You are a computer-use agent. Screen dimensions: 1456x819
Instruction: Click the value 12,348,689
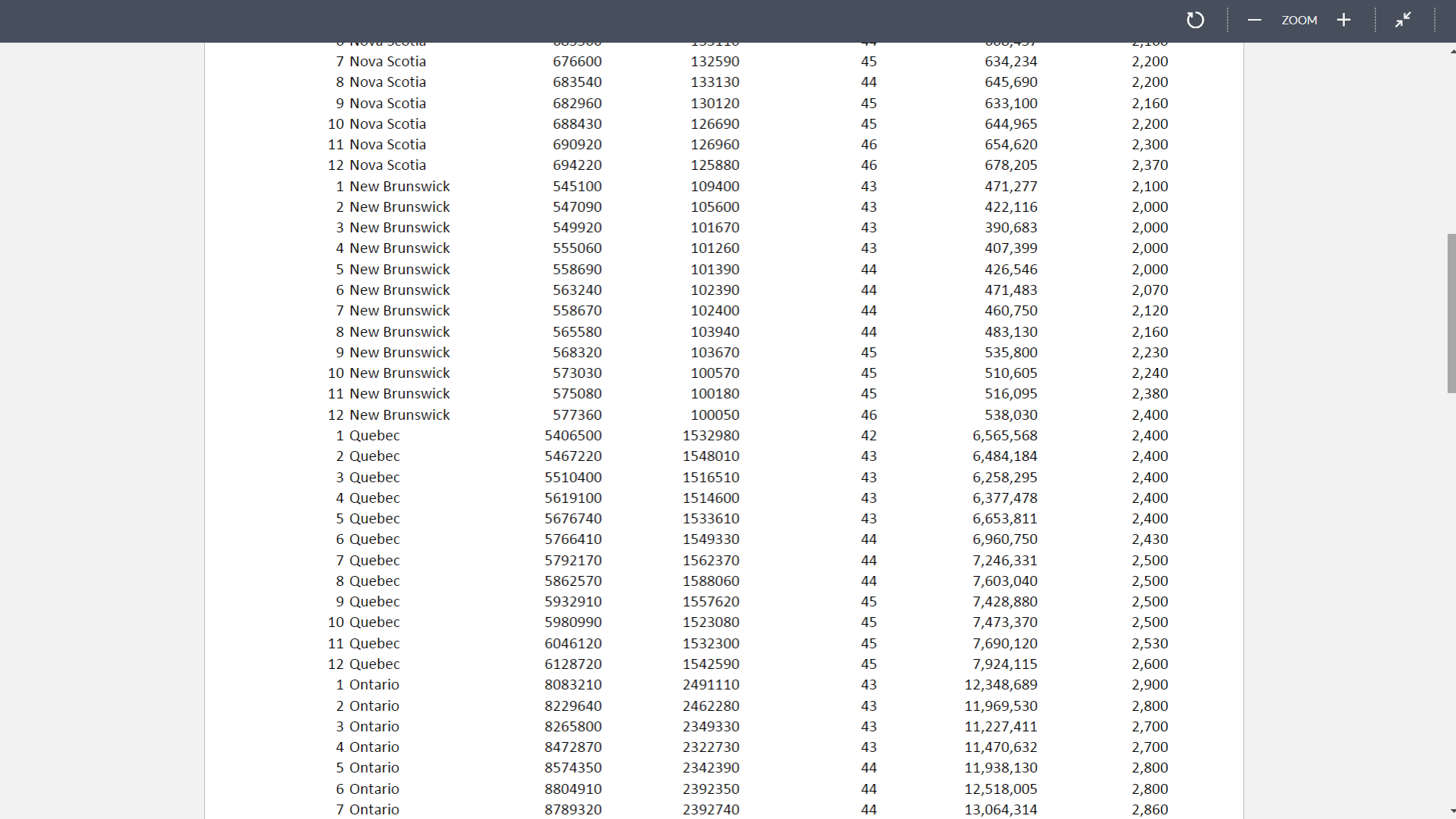click(1001, 685)
